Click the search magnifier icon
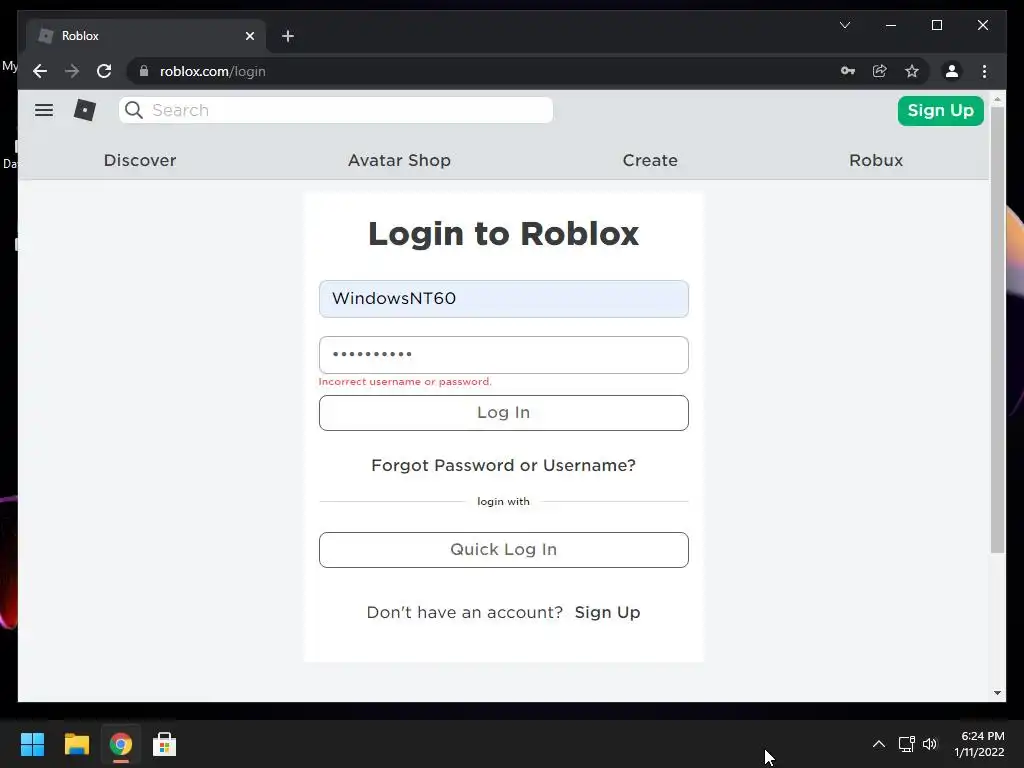The width and height of the screenshot is (1024, 768). [134, 110]
